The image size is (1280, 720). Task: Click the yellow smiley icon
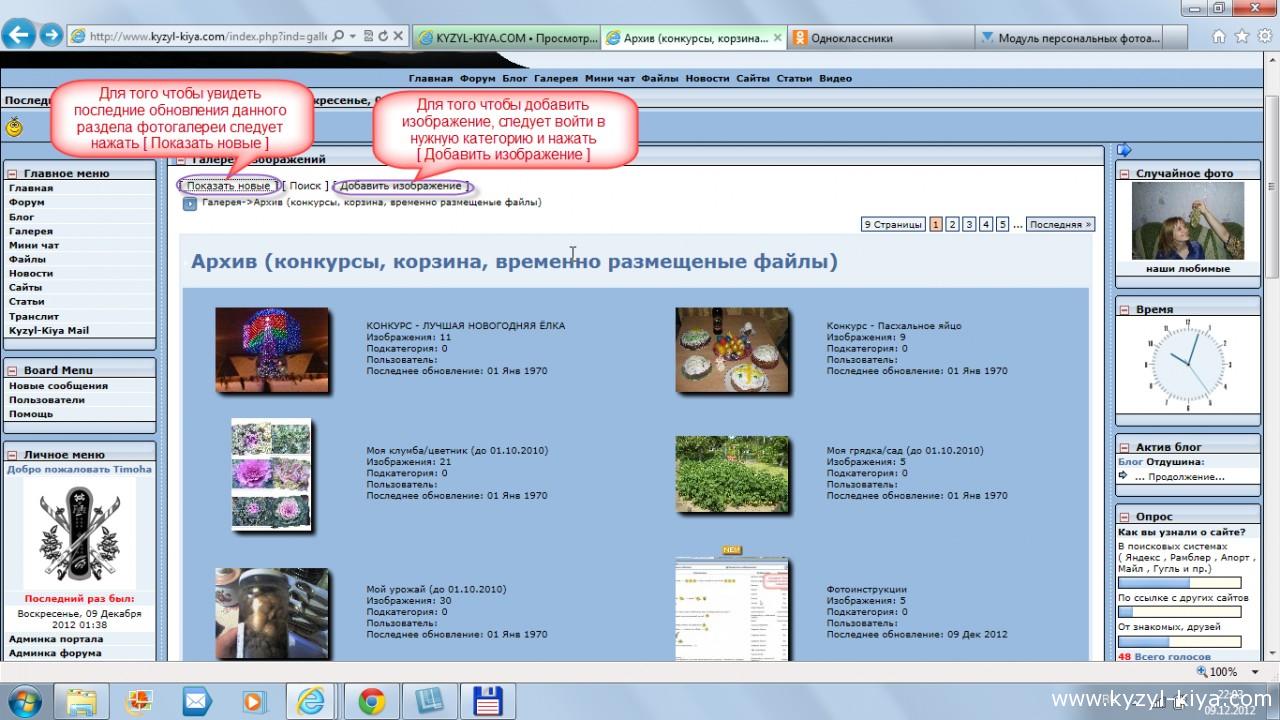pos(14,126)
